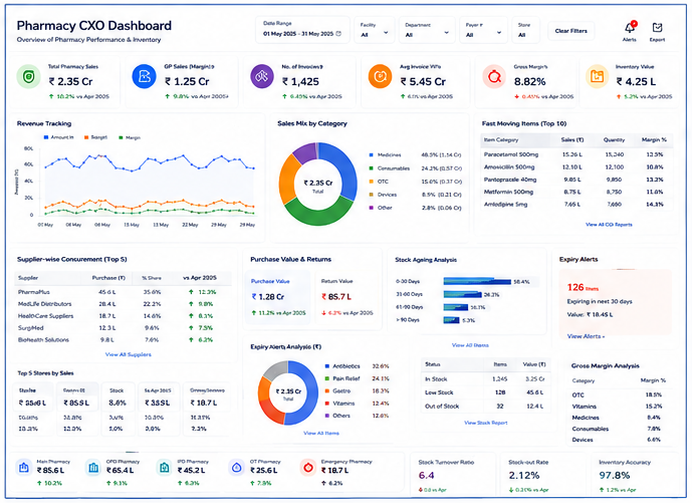The height and width of the screenshot is (503, 692).
Task: Open the View Stock Report link
Action: [486, 423]
